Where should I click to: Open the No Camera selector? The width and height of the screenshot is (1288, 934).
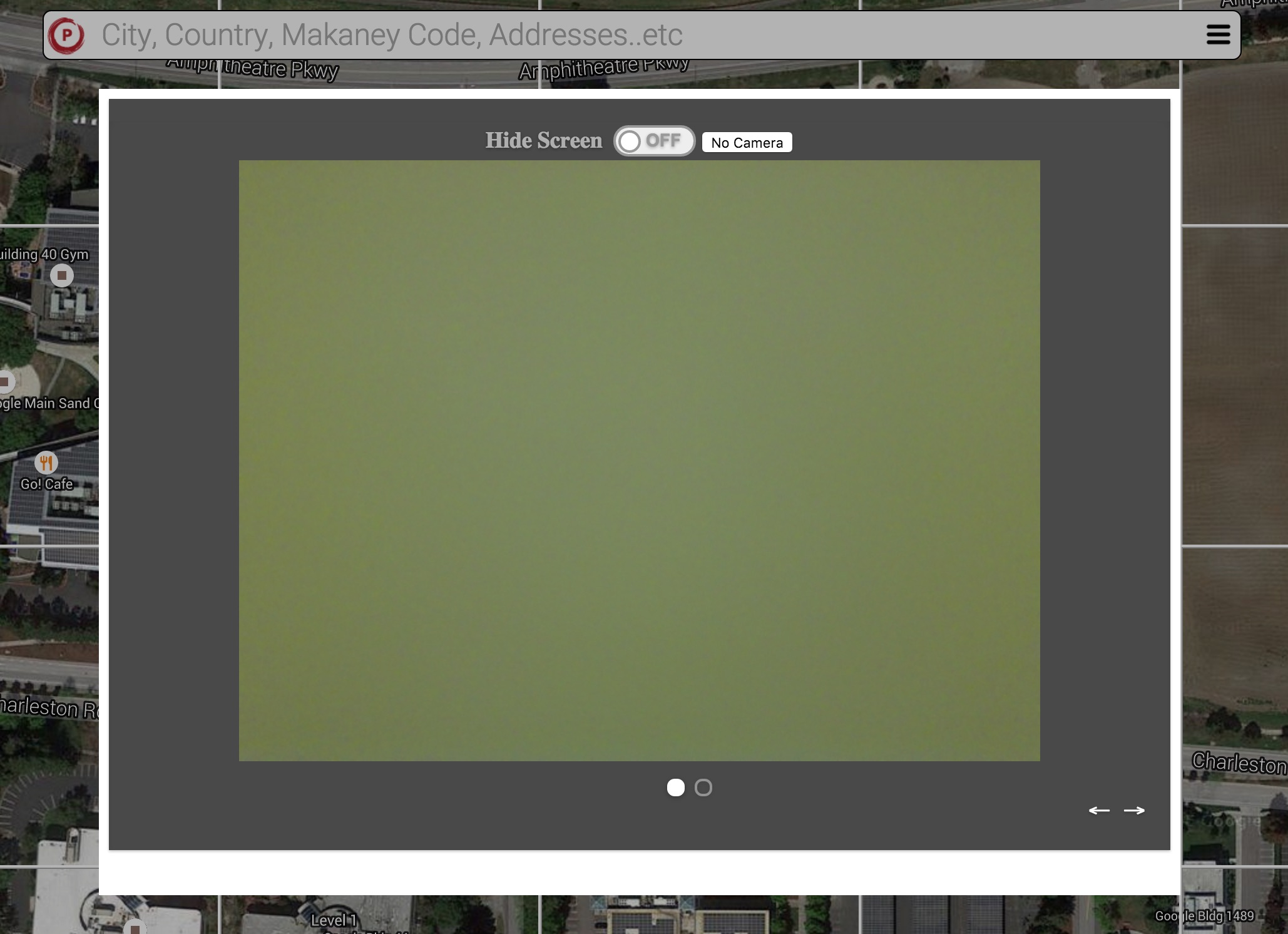(x=747, y=143)
